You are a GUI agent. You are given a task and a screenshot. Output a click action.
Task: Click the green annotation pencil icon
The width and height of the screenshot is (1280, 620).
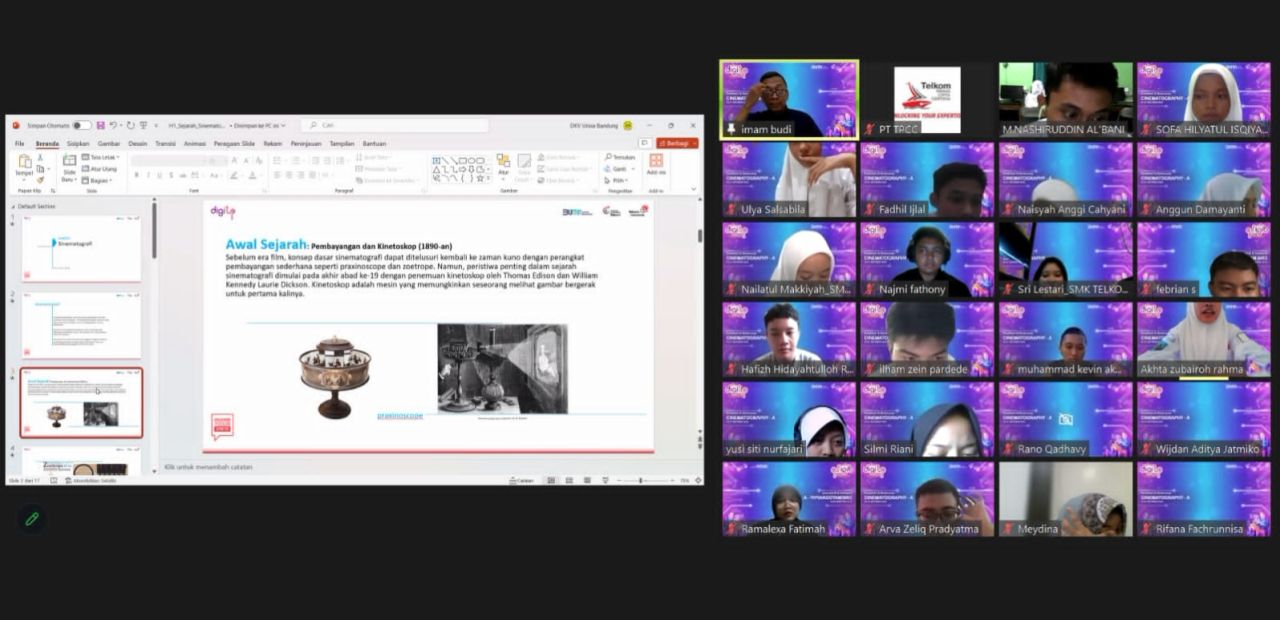[32, 518]
